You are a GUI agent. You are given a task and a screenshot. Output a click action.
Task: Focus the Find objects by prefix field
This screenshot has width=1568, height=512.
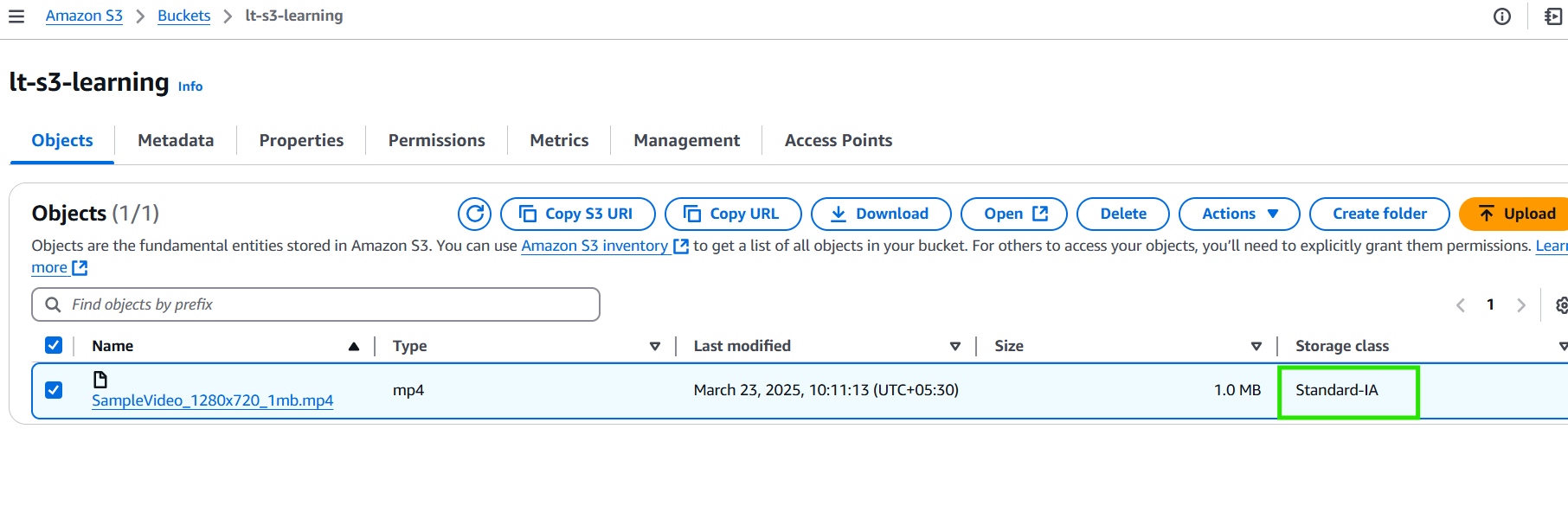point(316,304)
